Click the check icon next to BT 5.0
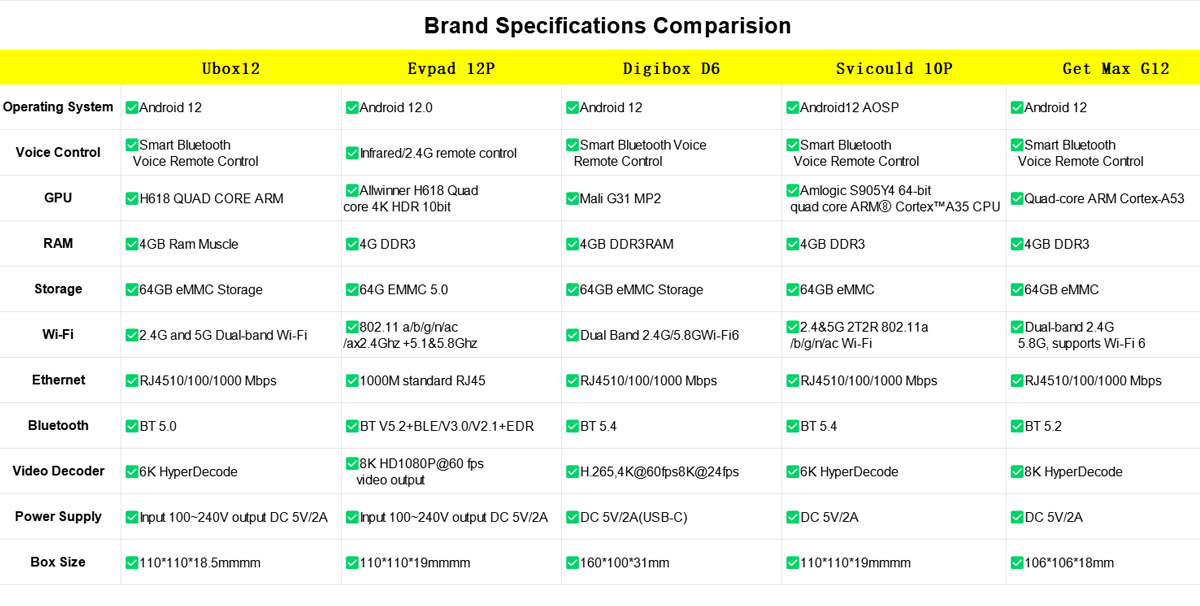Image resolution: width=1200 pixels, height=606 pixels. pos(132,427)
